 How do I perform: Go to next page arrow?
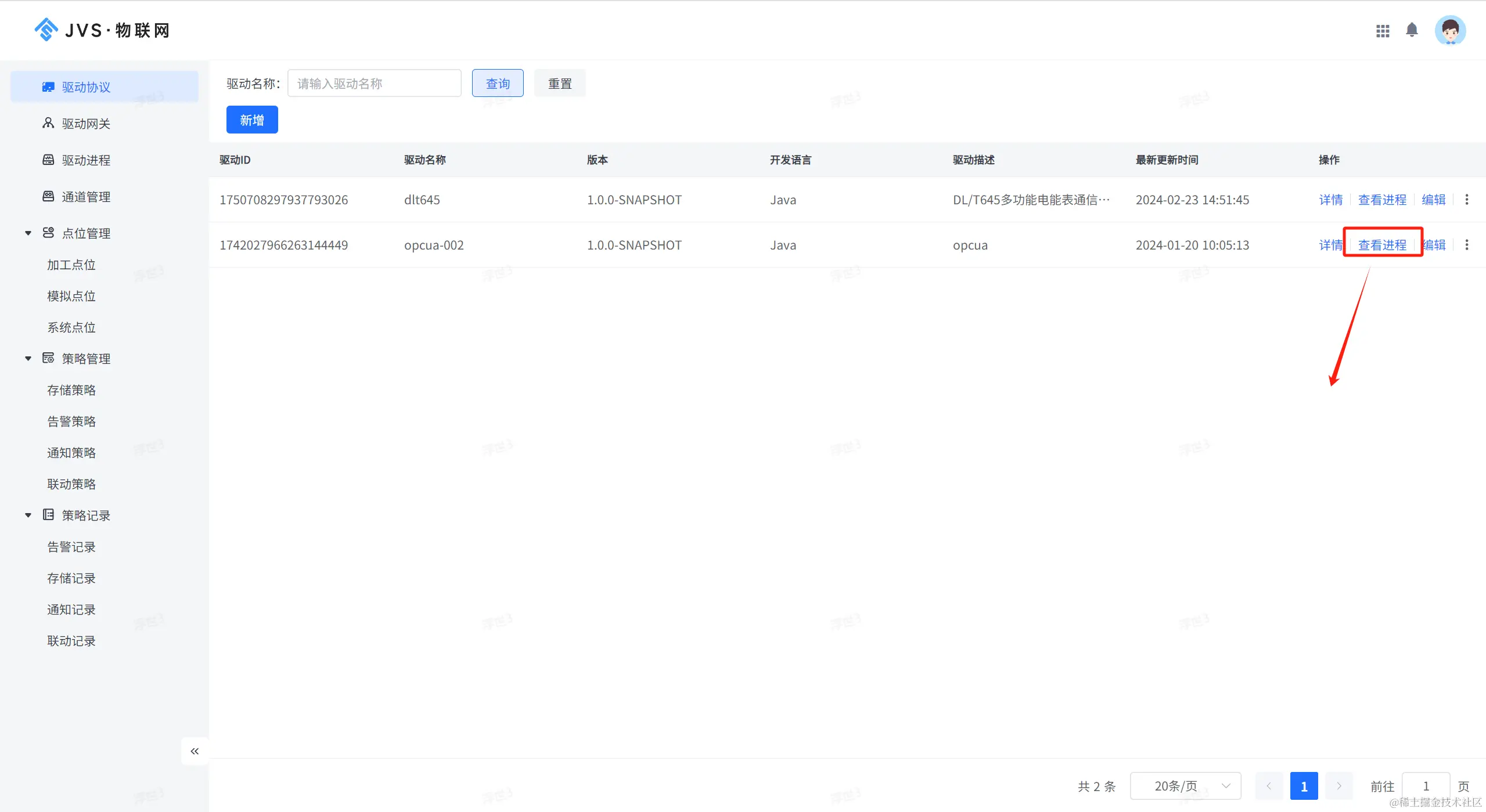[x=1339, y=786]
